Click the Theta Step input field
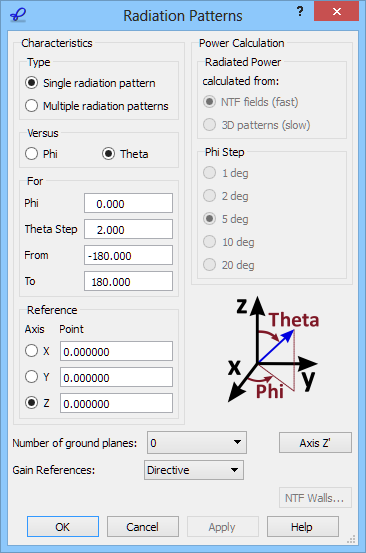The height and width of the screenshot is (553, 366). 128,229
